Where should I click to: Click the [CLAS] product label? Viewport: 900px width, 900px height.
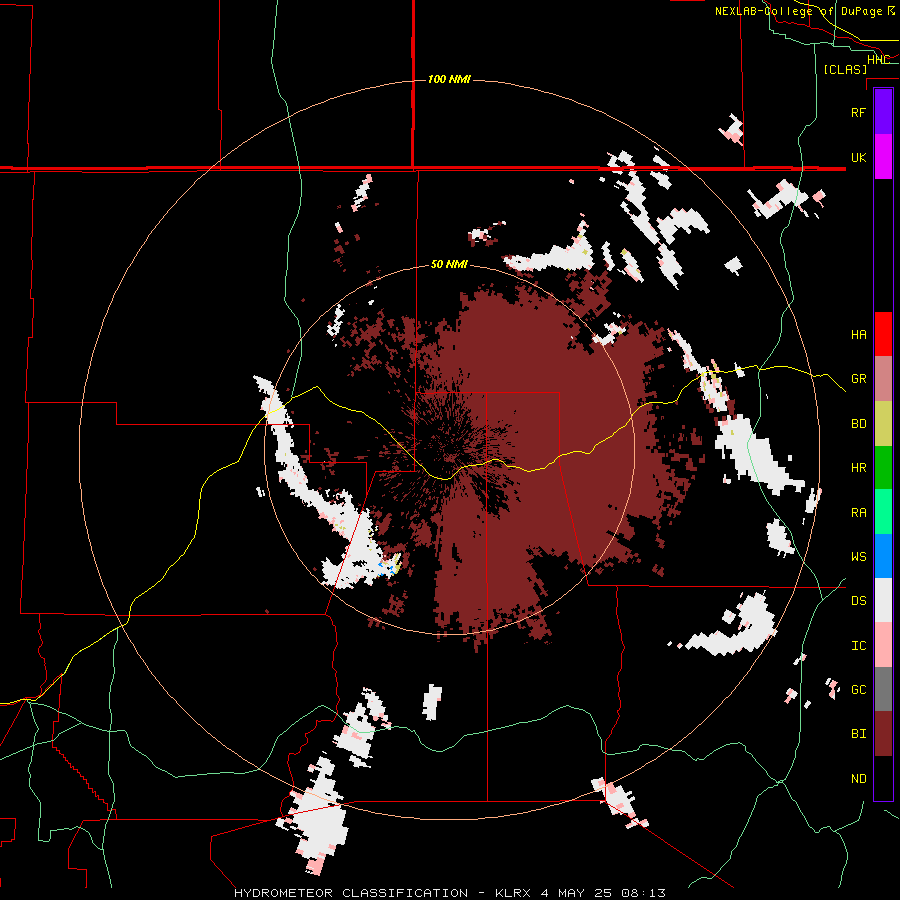(x=845, y=69)
